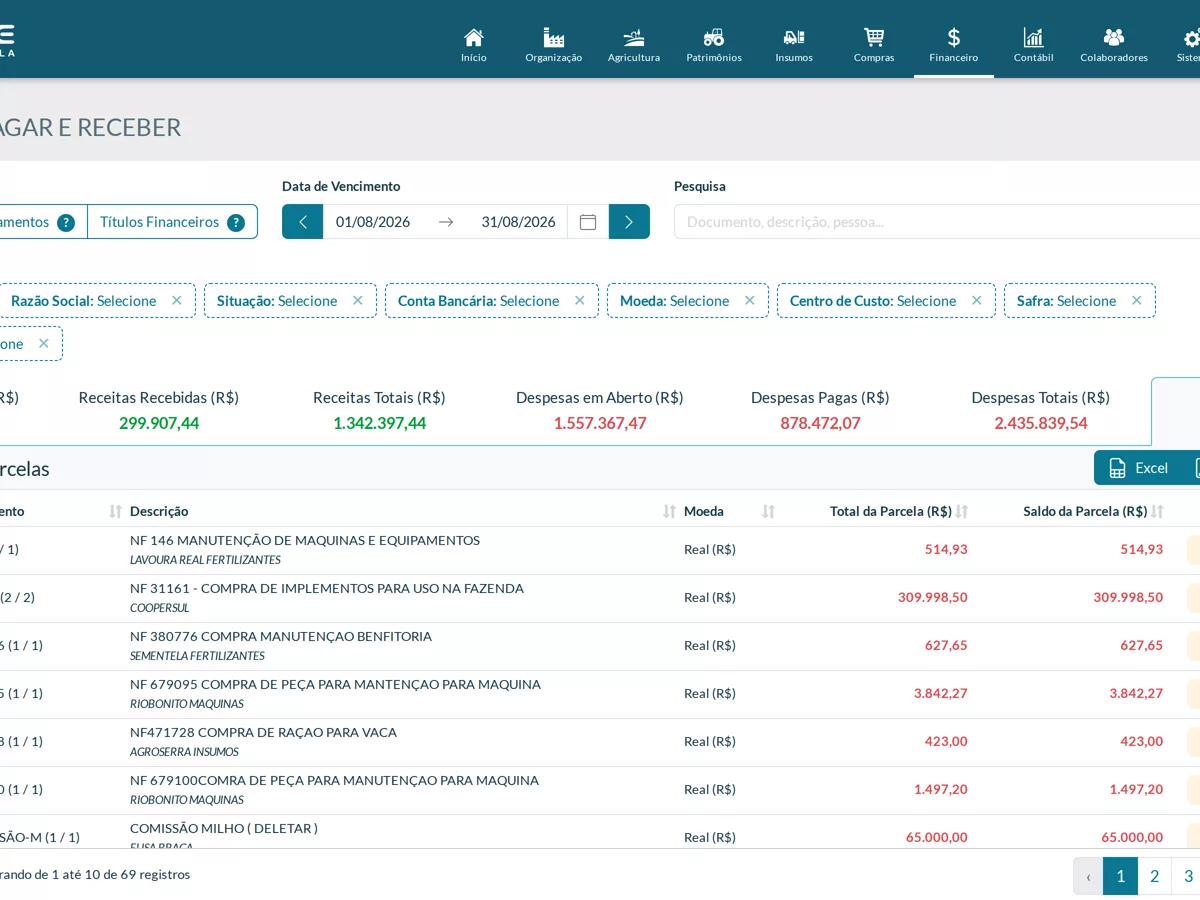Open the Colaboradores people icon

(x=1114, y=38)
